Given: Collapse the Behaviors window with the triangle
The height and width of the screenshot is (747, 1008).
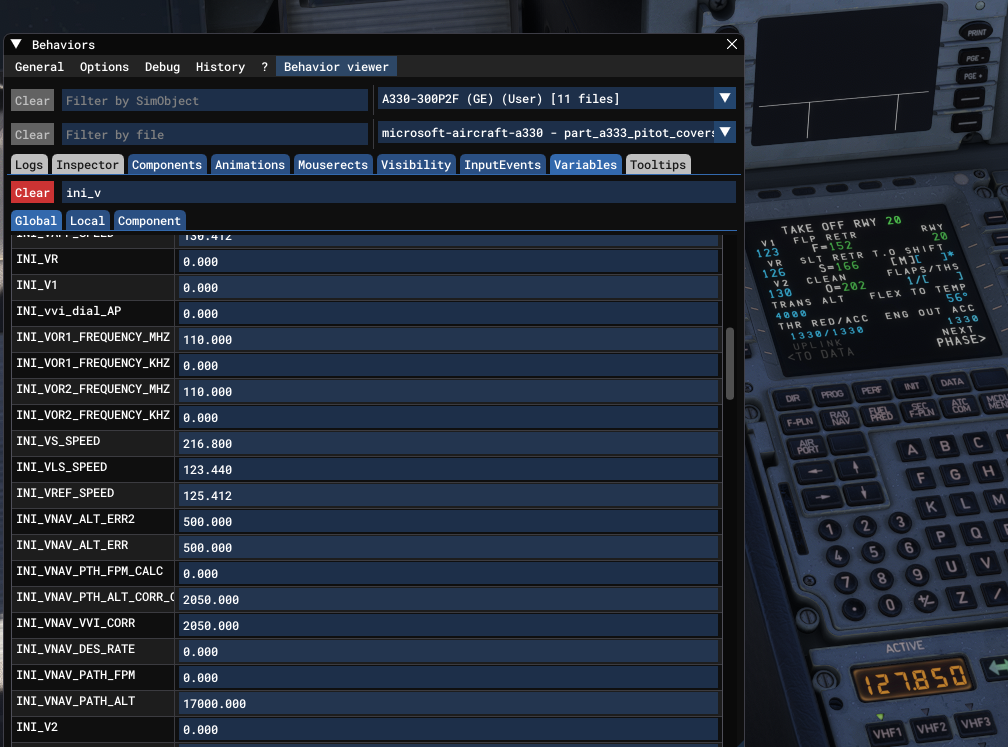Looking at the screenshot, I should click(x=16, y=44).
